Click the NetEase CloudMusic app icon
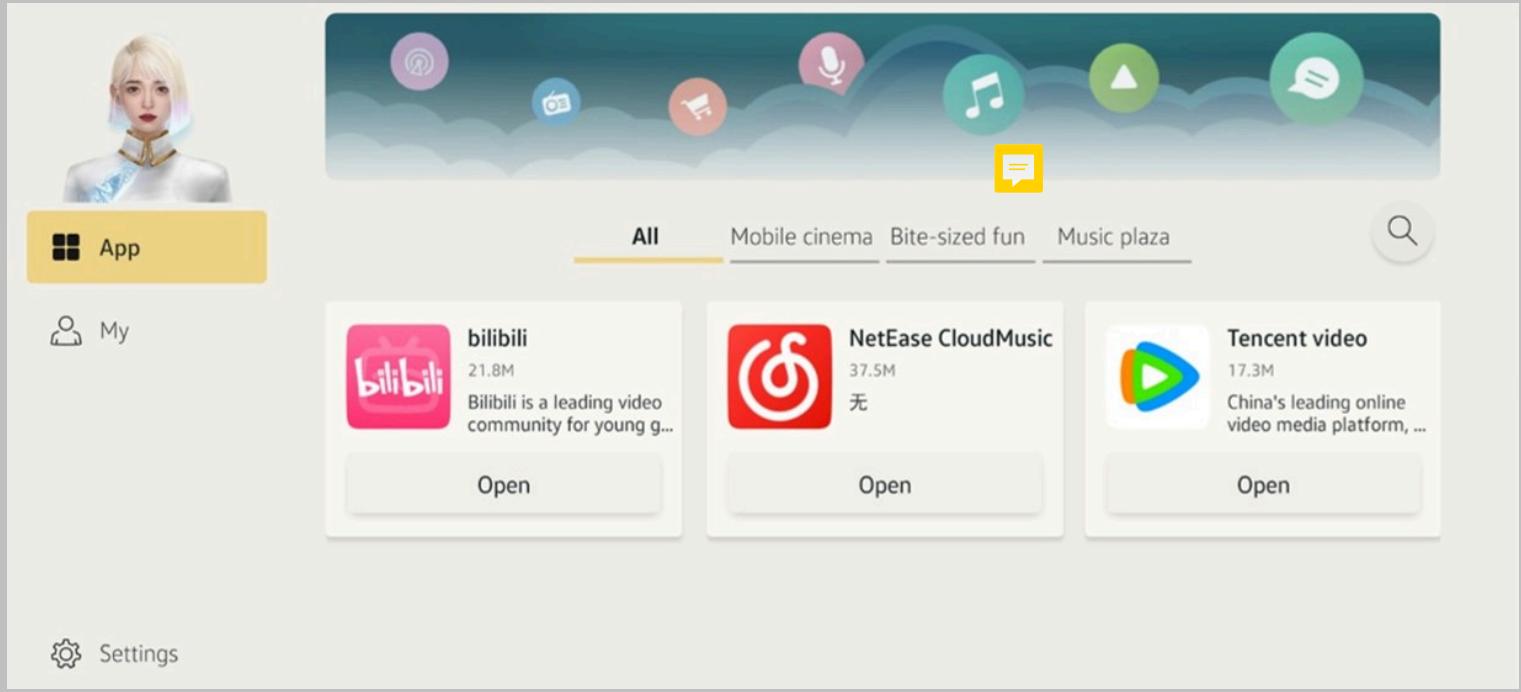 click(779, 377)
